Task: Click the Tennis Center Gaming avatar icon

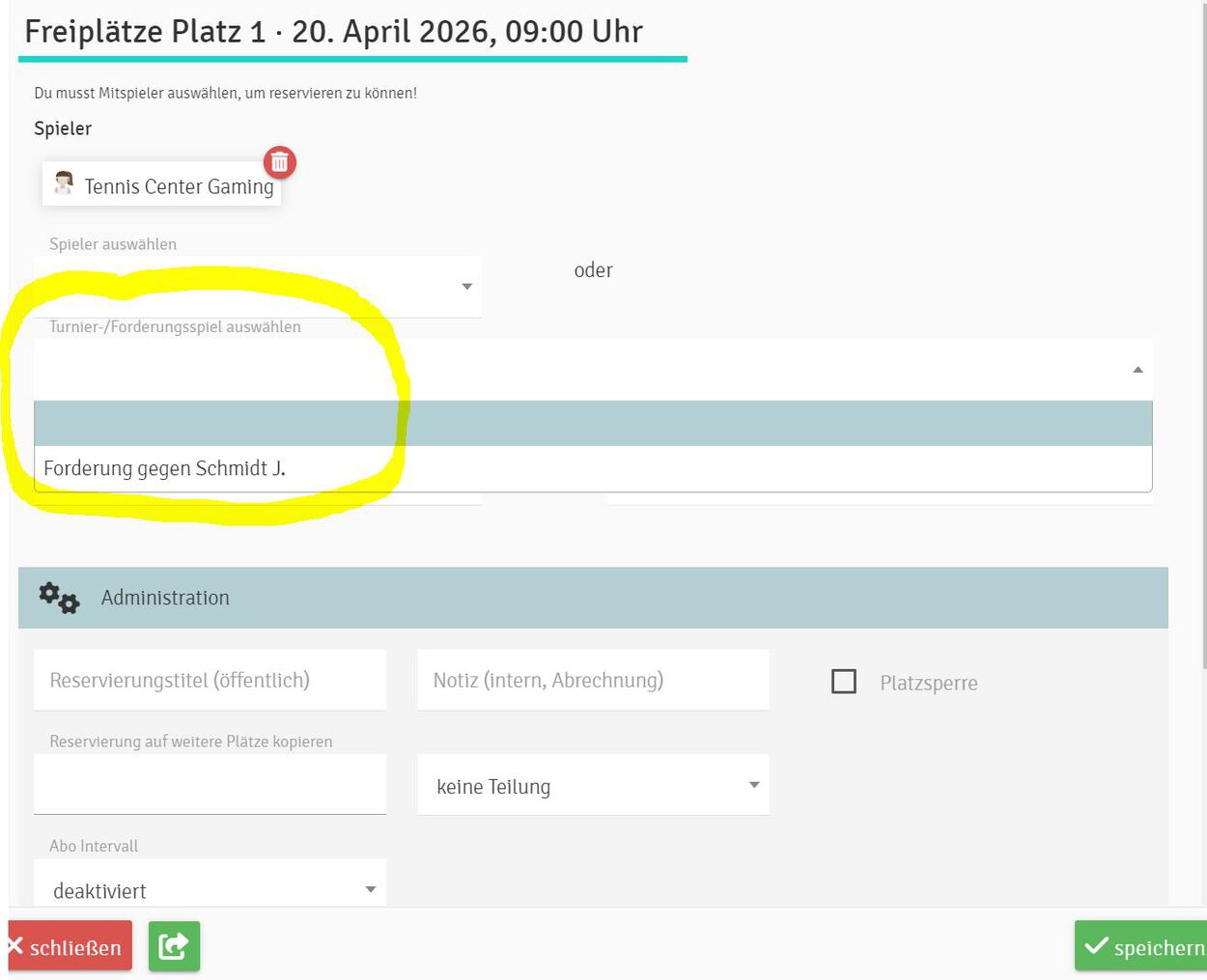Action: (64, 183)
